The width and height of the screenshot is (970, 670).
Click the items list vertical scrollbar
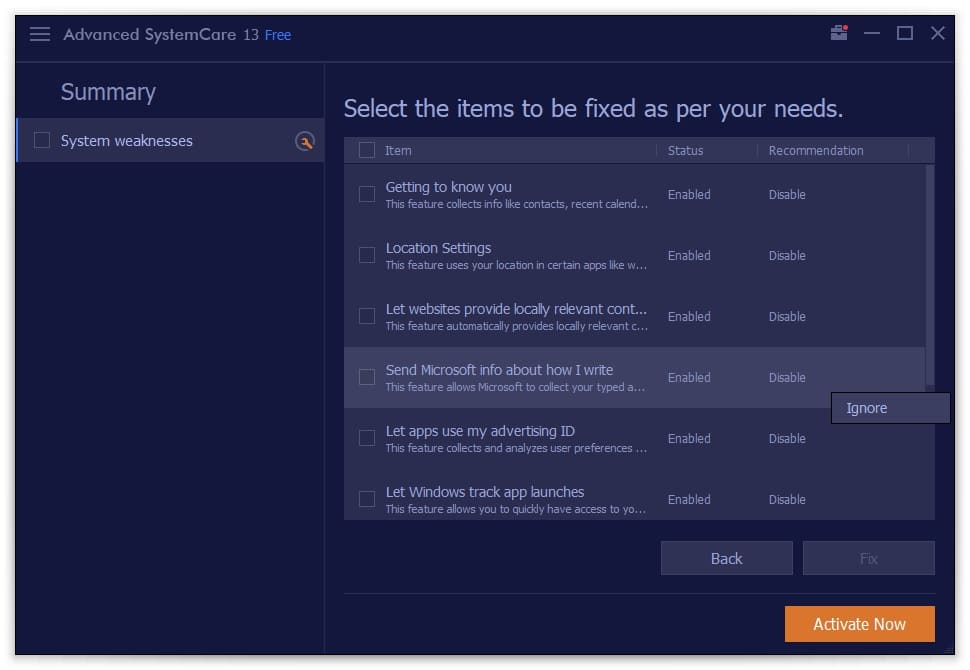[930, 275]
